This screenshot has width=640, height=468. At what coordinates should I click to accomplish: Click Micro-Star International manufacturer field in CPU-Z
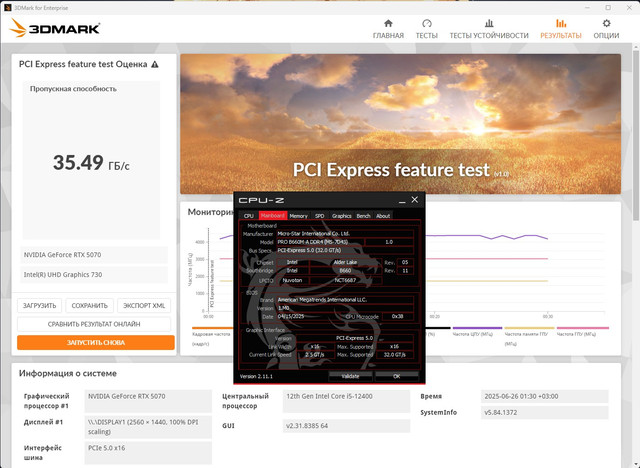[345, 234]
